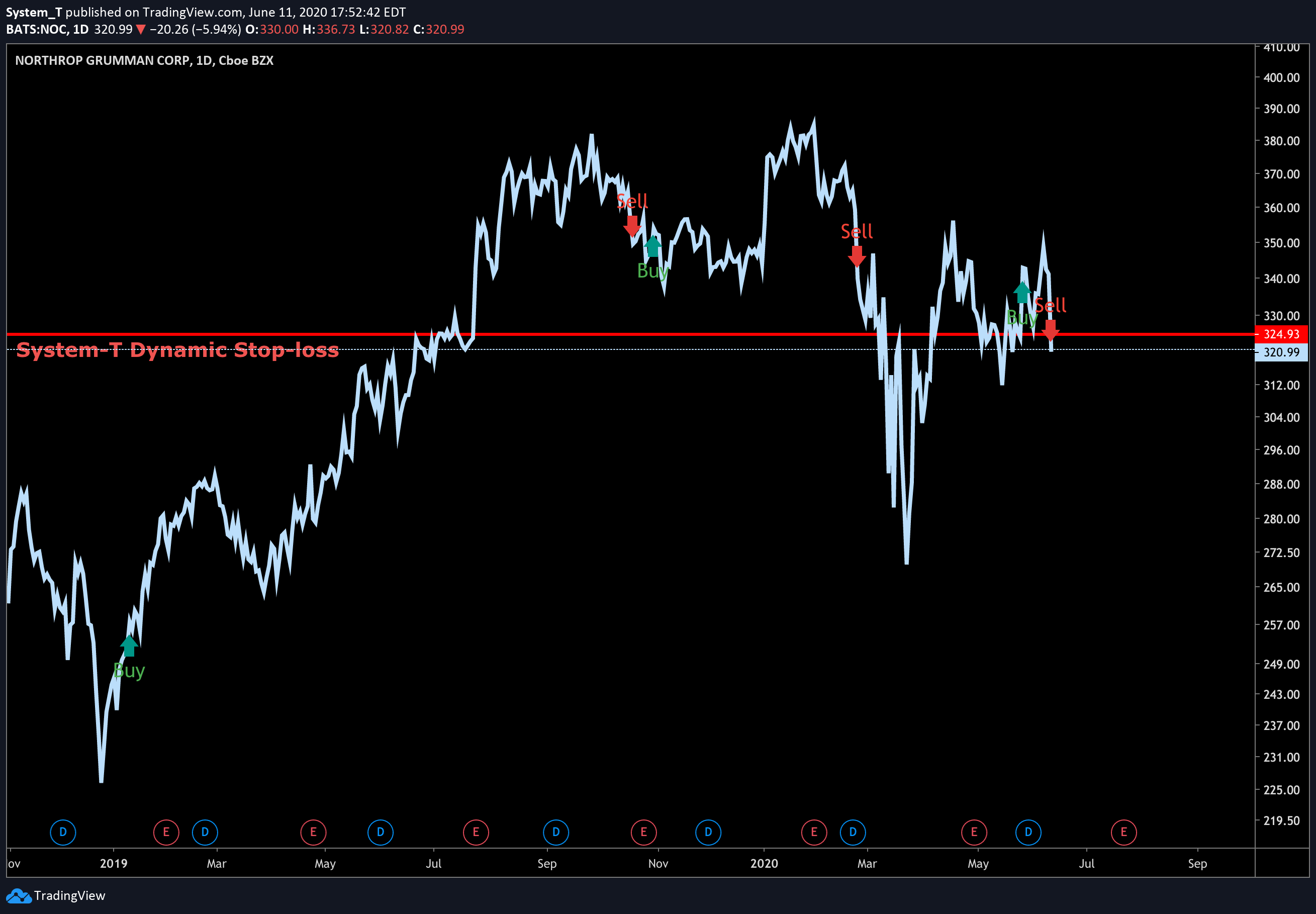
Task: Click the Nov label on the time axis
Action: point(659,864)
